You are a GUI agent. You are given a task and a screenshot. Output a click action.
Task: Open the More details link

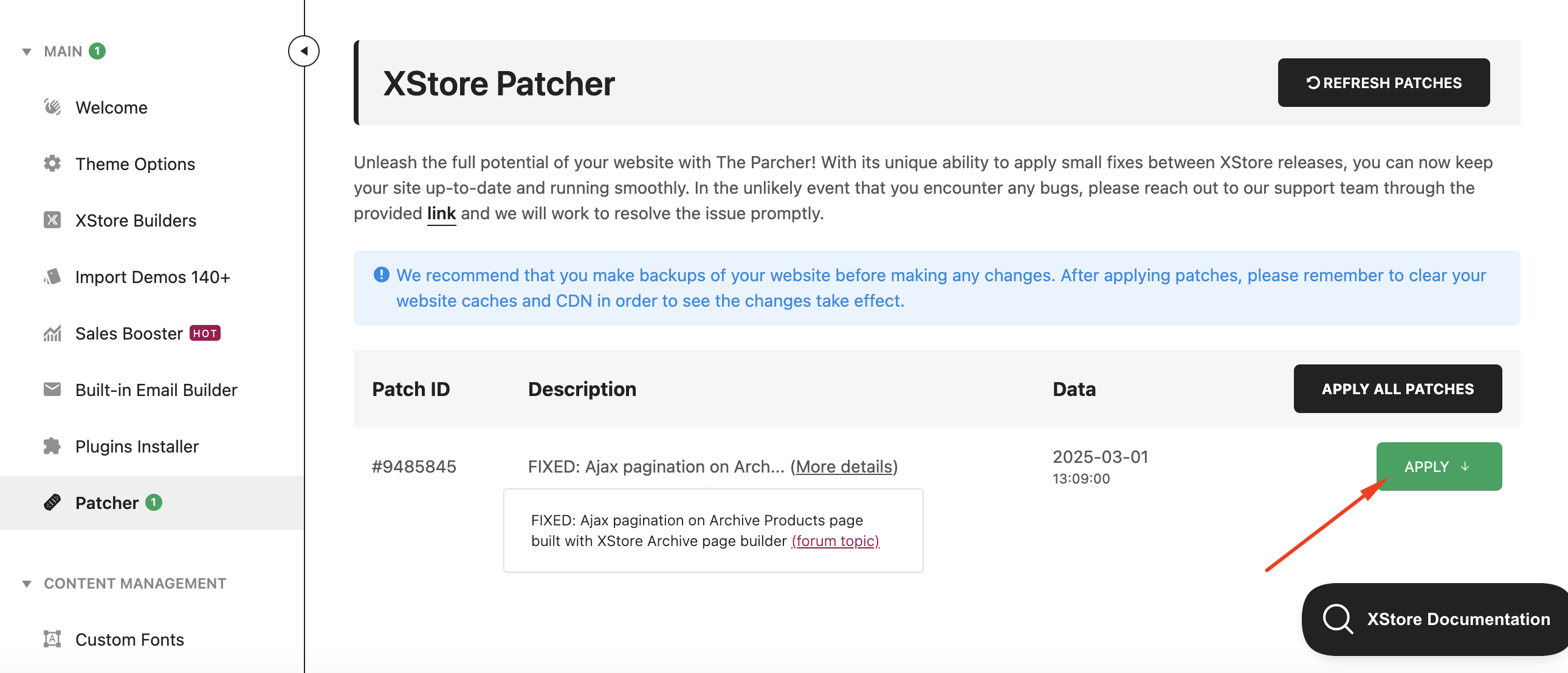[x=844, y=466]
